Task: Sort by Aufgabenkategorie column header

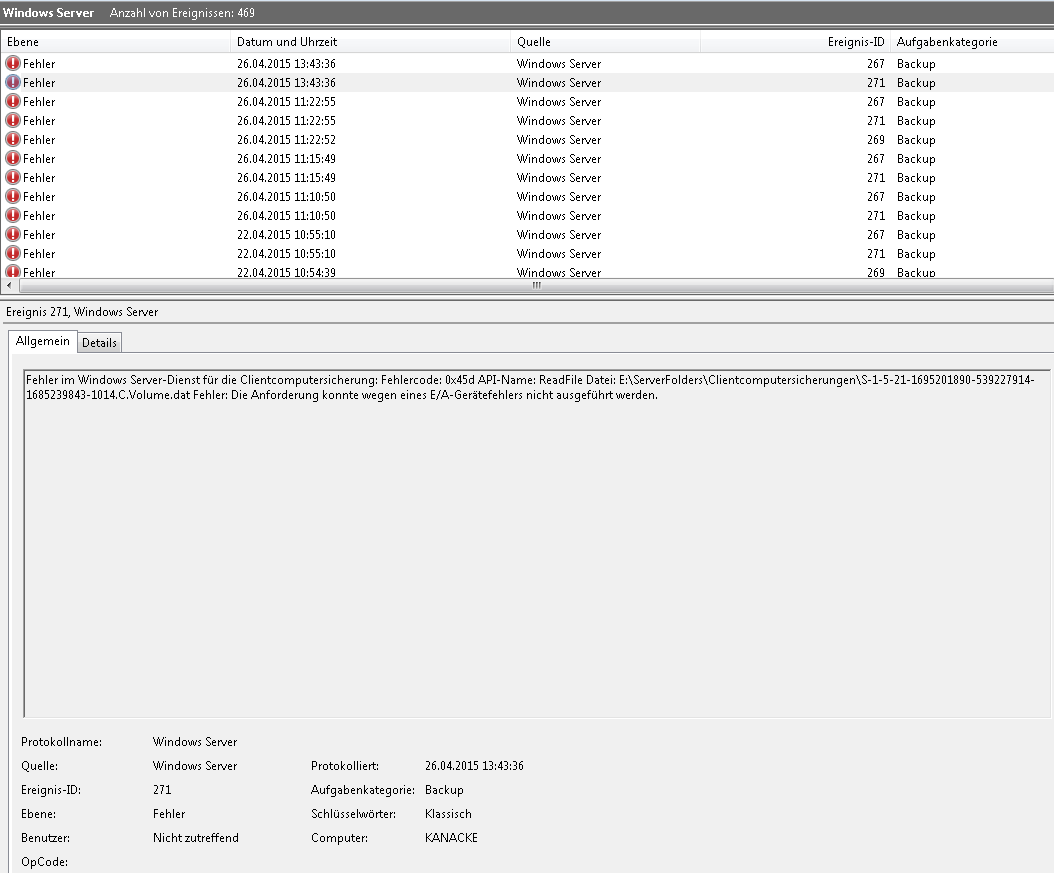Action: 972,42
